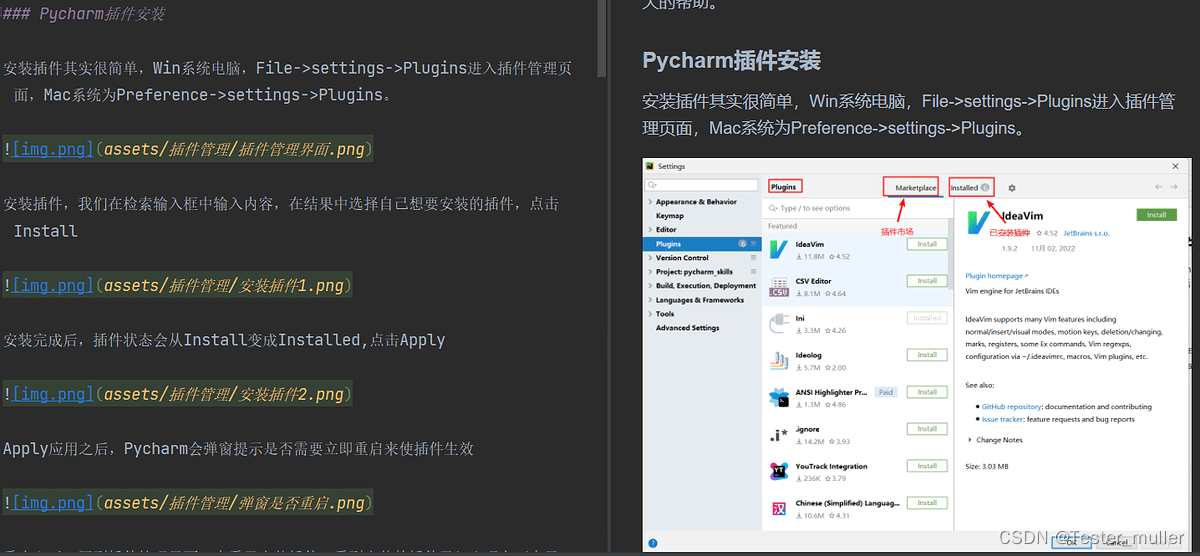The height and width of the screenshot is (556, 1200).
Task: Install the ANSI Highlighter plugin
Action: [927, 392]
